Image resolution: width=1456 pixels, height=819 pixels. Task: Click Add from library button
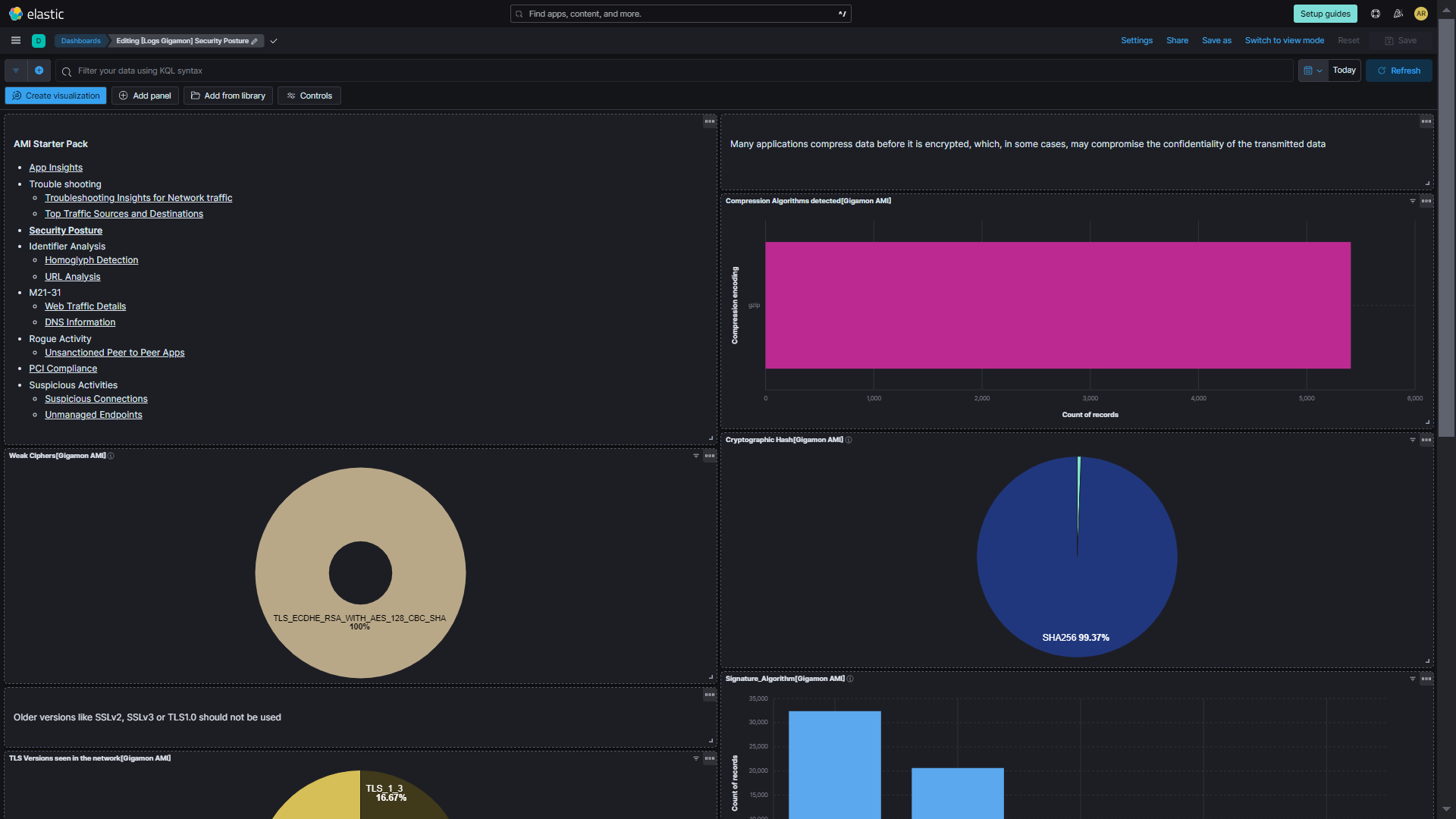228,96
